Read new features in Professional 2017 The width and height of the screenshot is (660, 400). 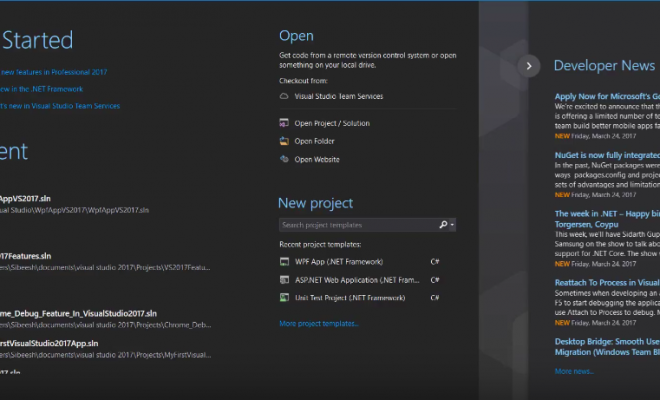click(x=53, y=72)
